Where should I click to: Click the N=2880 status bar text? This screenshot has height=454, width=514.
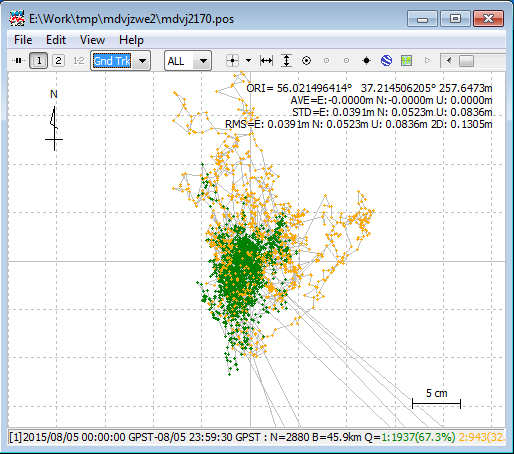290,437
